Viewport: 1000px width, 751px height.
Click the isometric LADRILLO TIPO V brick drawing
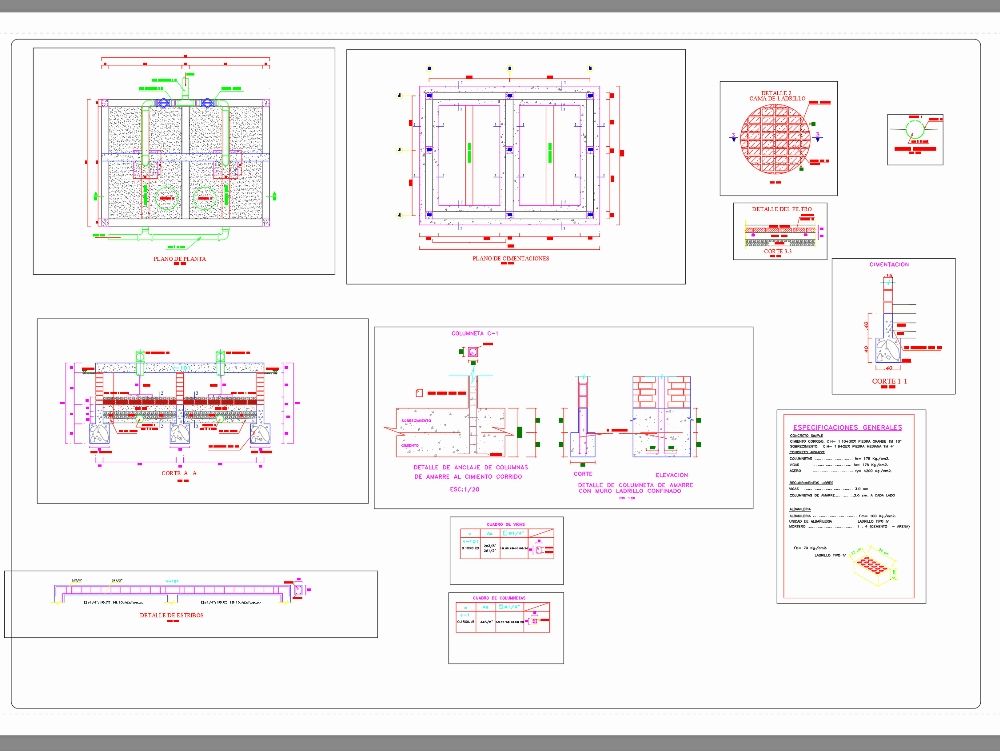pyautogui.click(x=872, y=565)
